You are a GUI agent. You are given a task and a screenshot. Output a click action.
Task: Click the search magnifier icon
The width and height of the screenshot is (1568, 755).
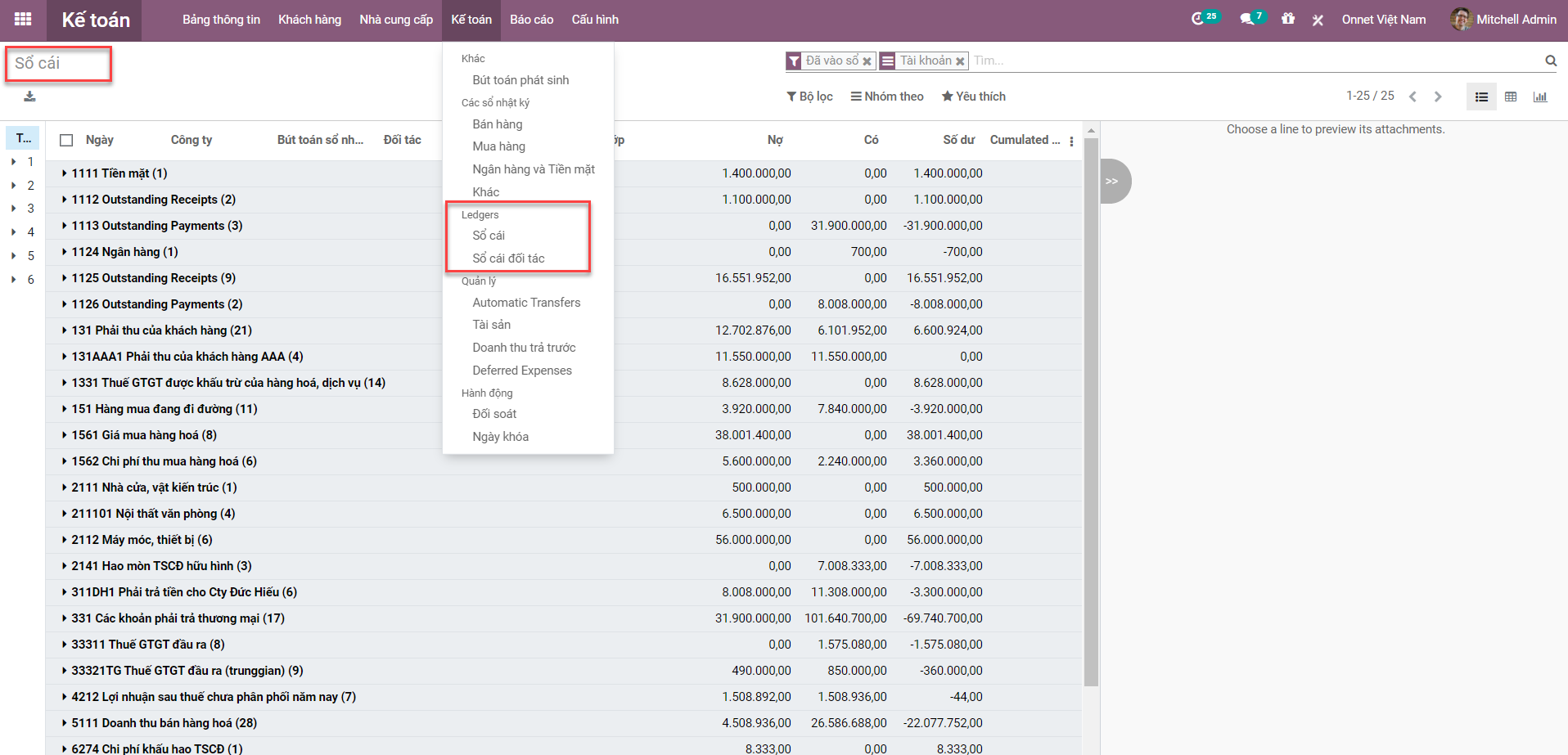1550,61
